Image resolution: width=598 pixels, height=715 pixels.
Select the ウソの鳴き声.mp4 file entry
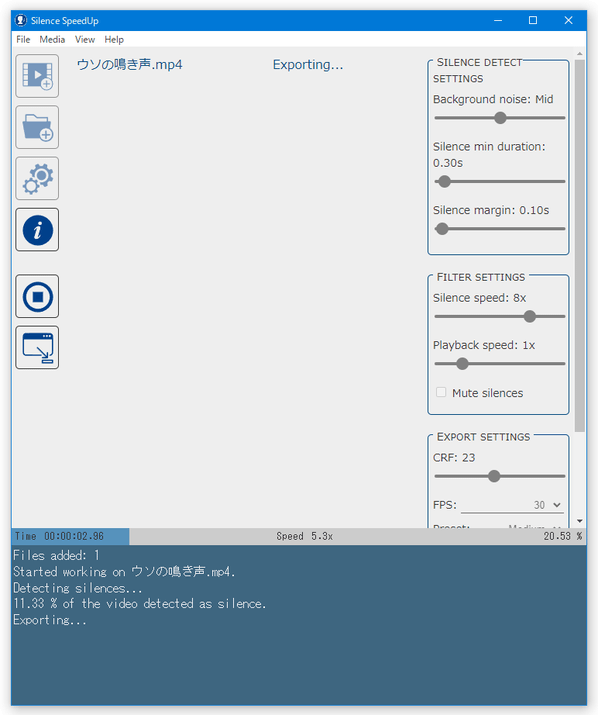130,65
